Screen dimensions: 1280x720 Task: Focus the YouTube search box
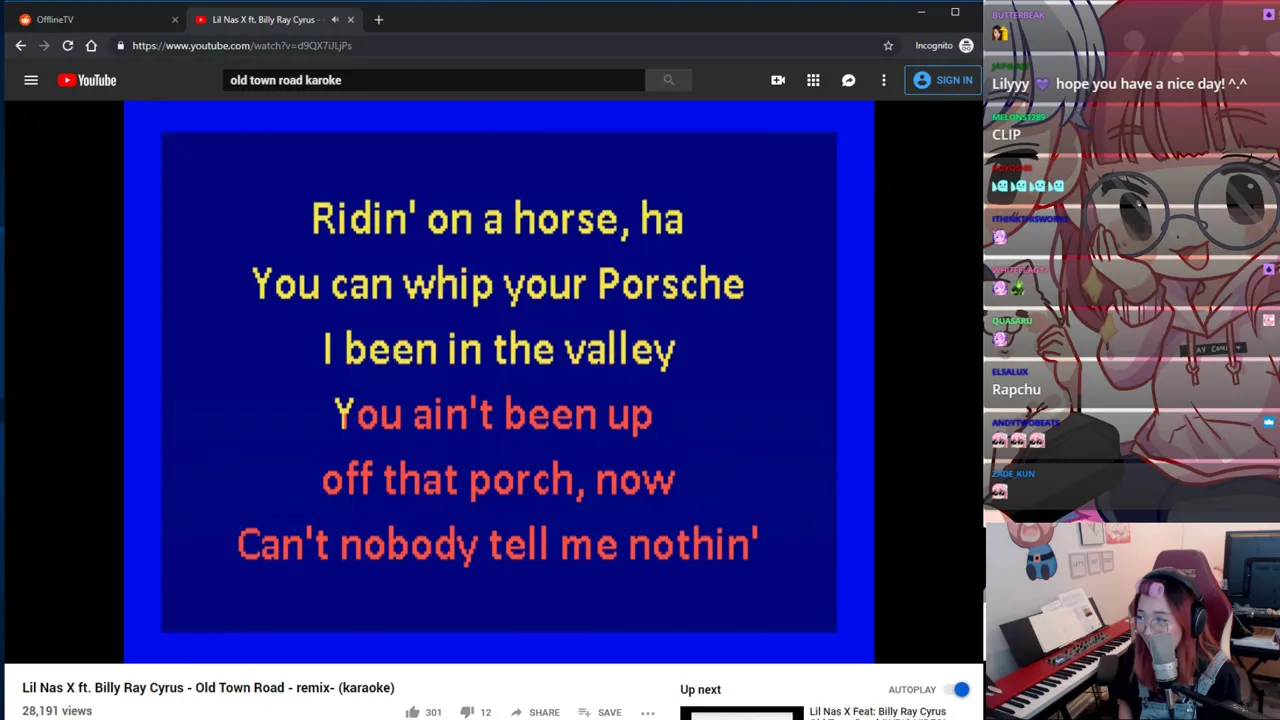tap(434, 80)
